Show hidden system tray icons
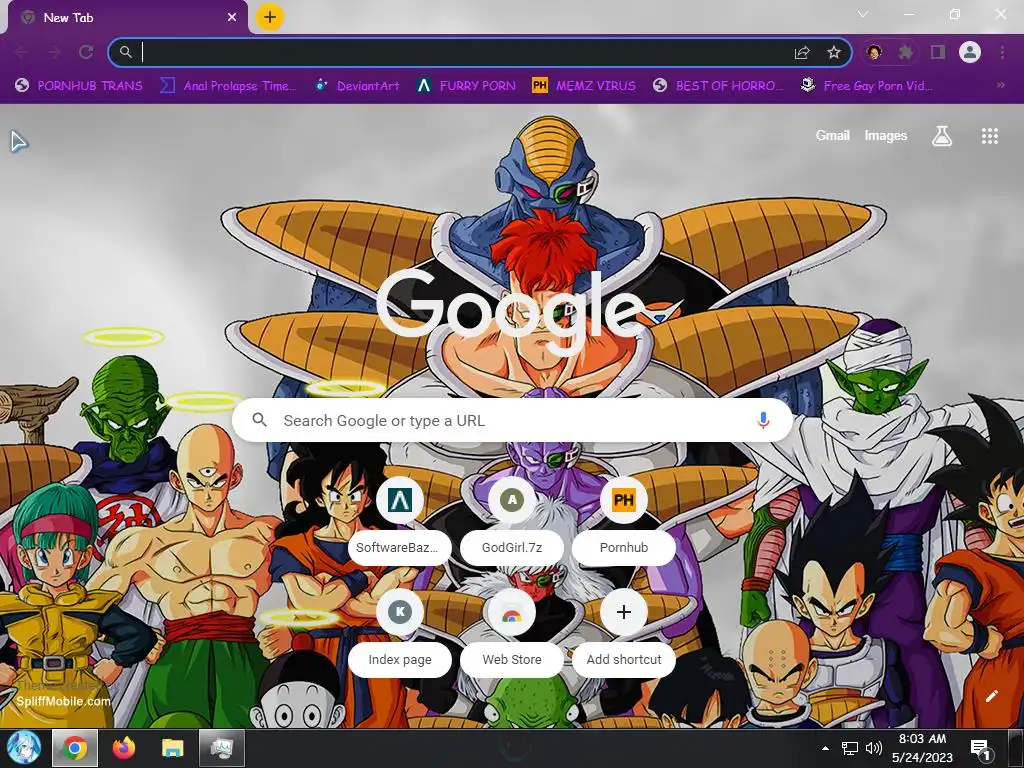The height and width of the screenshot is (768, 1024). [825, 748]
